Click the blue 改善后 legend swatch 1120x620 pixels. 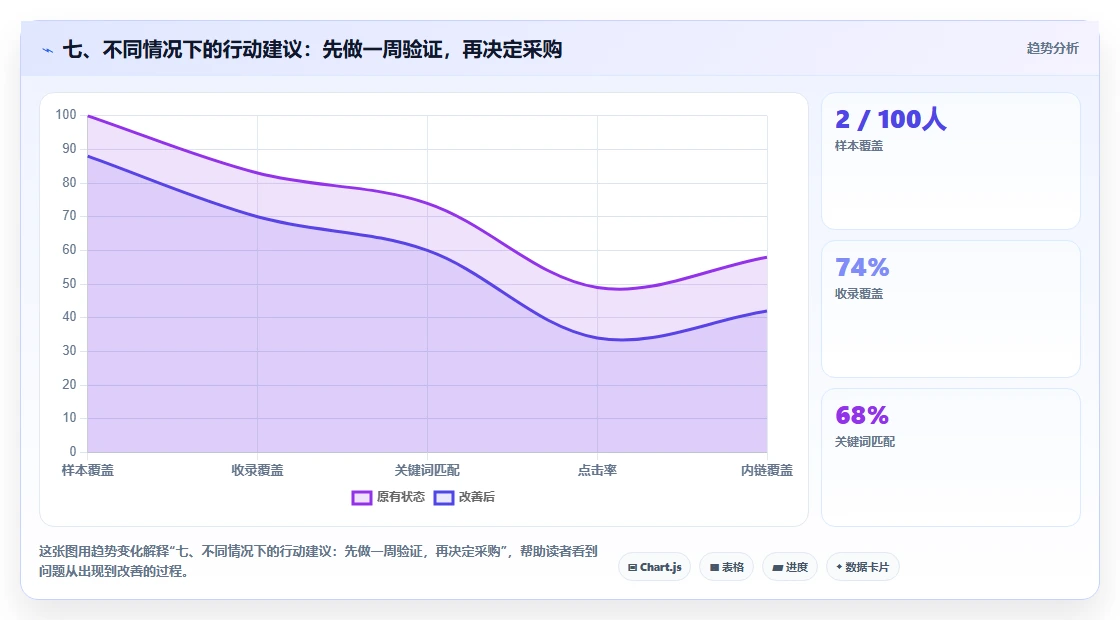(444, 497)
